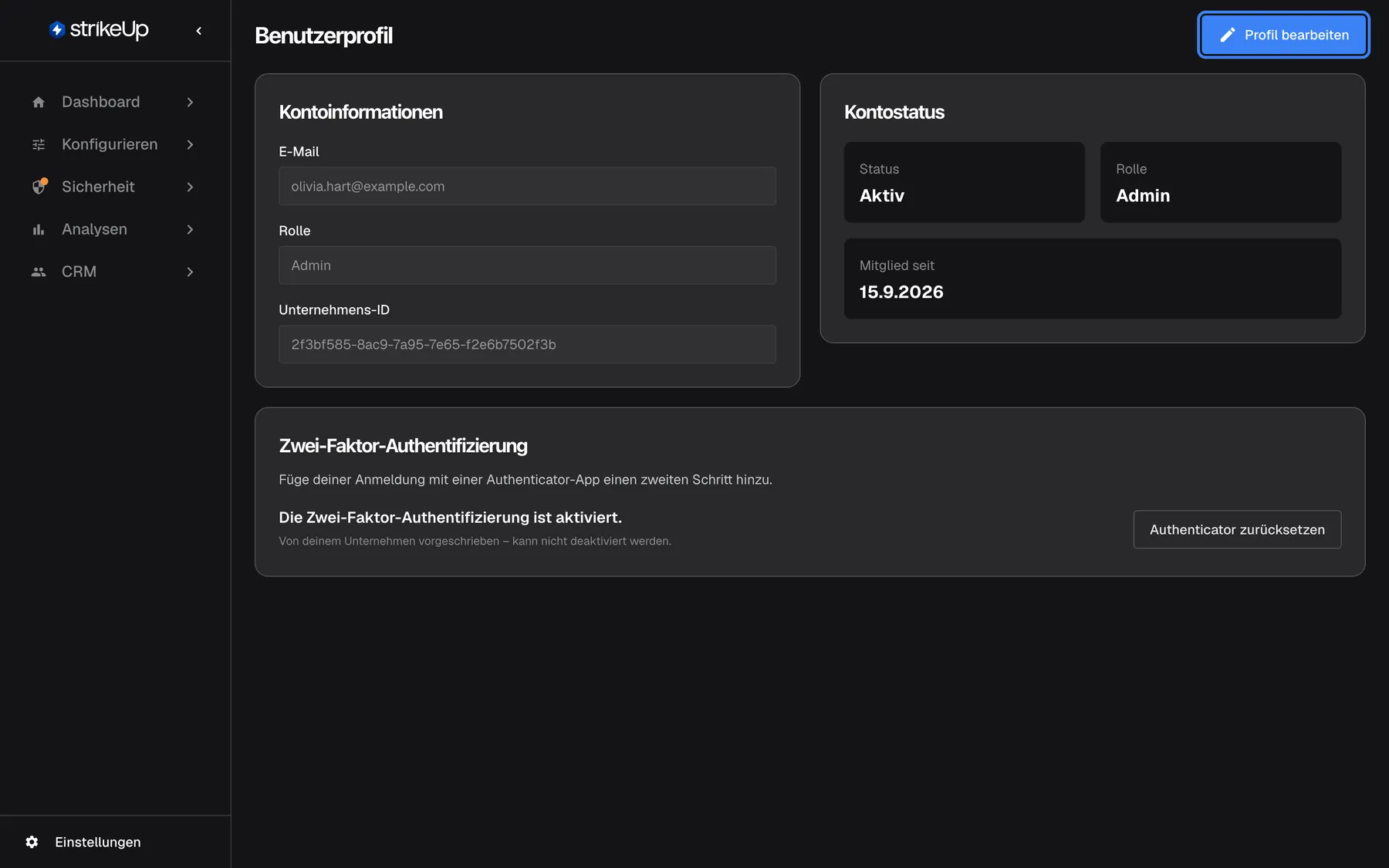
Task: Expand the Konfigurieren submenu chevron
Action: tap(190, 144)
